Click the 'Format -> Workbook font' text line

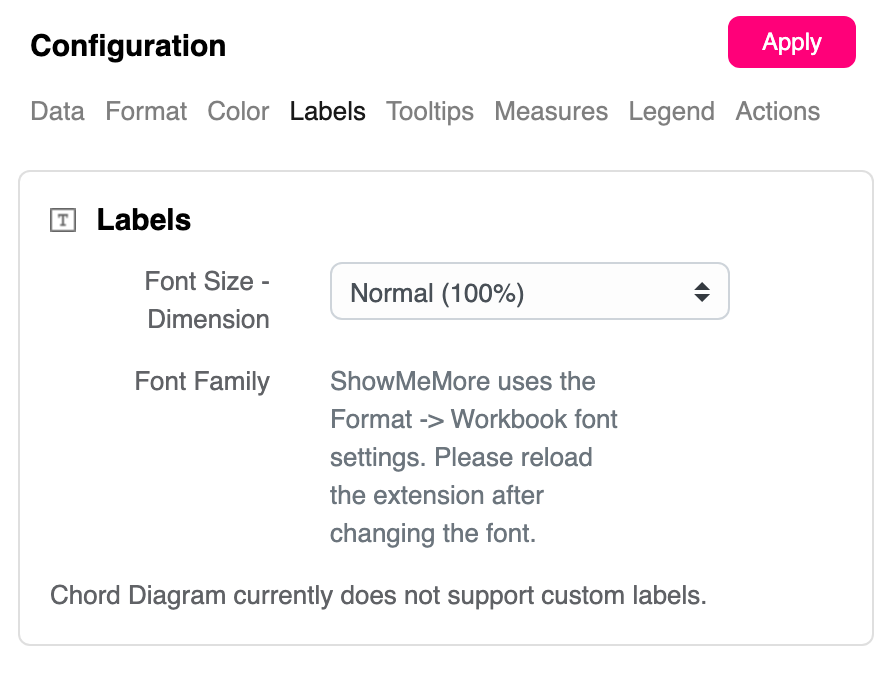(x=474, y=419)
